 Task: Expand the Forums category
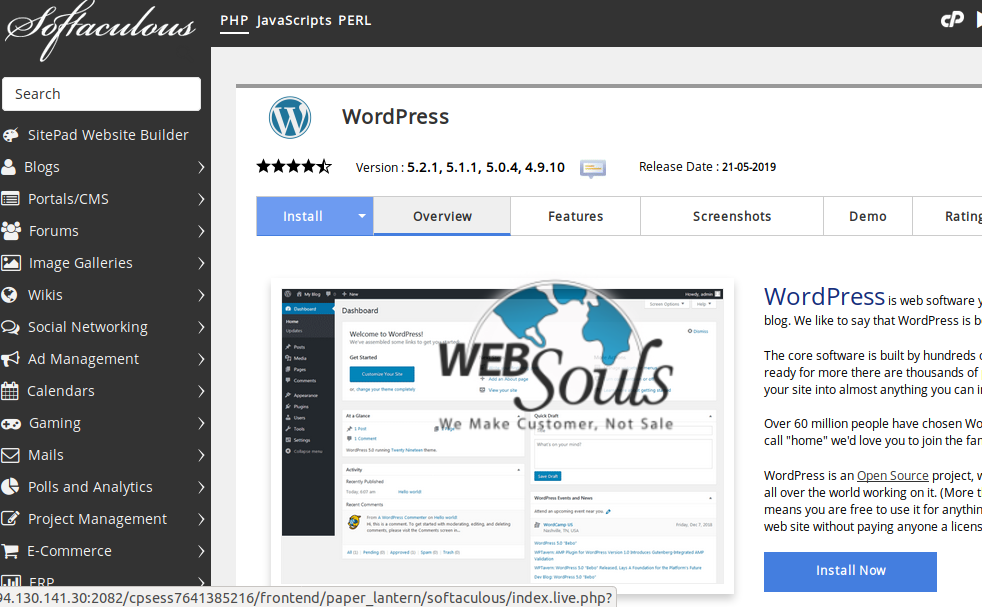[x=201, y=231]
